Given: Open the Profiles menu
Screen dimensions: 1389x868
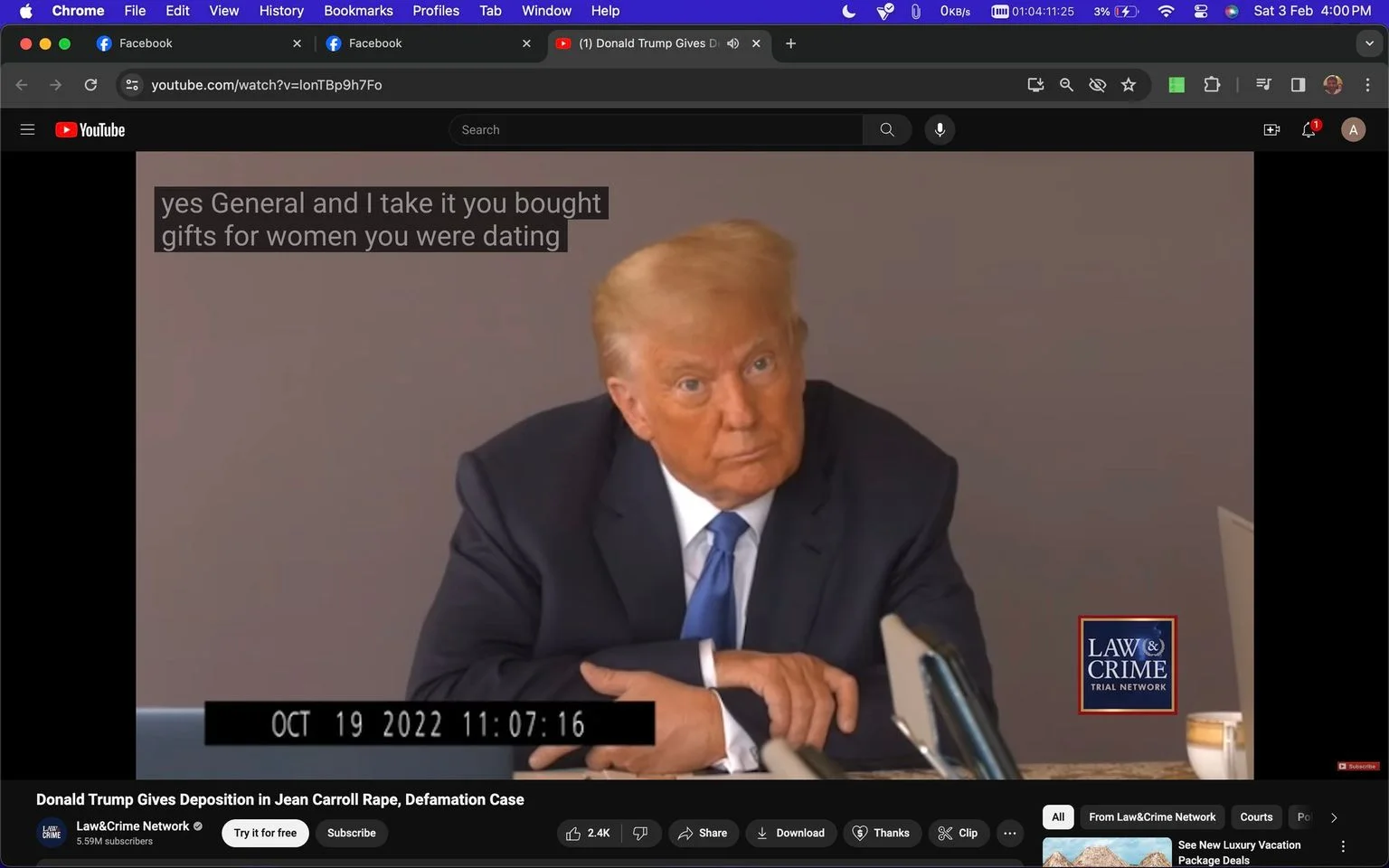Looking at the screenshot, I should 436,11.
